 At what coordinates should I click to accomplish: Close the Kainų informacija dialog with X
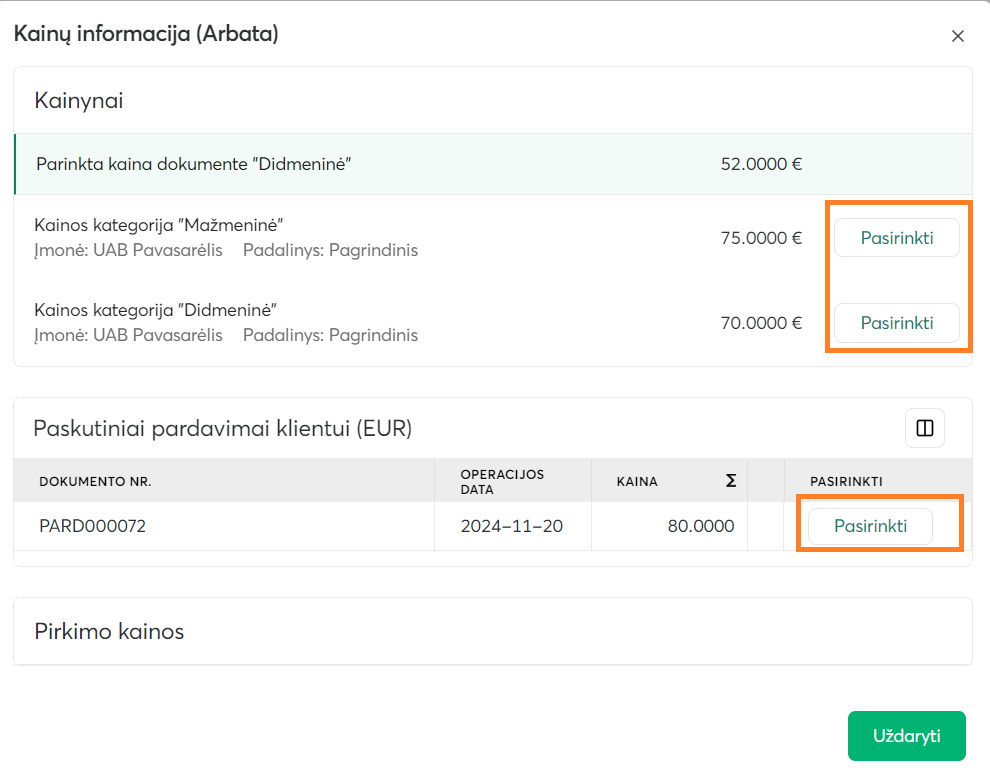(957, 37)
